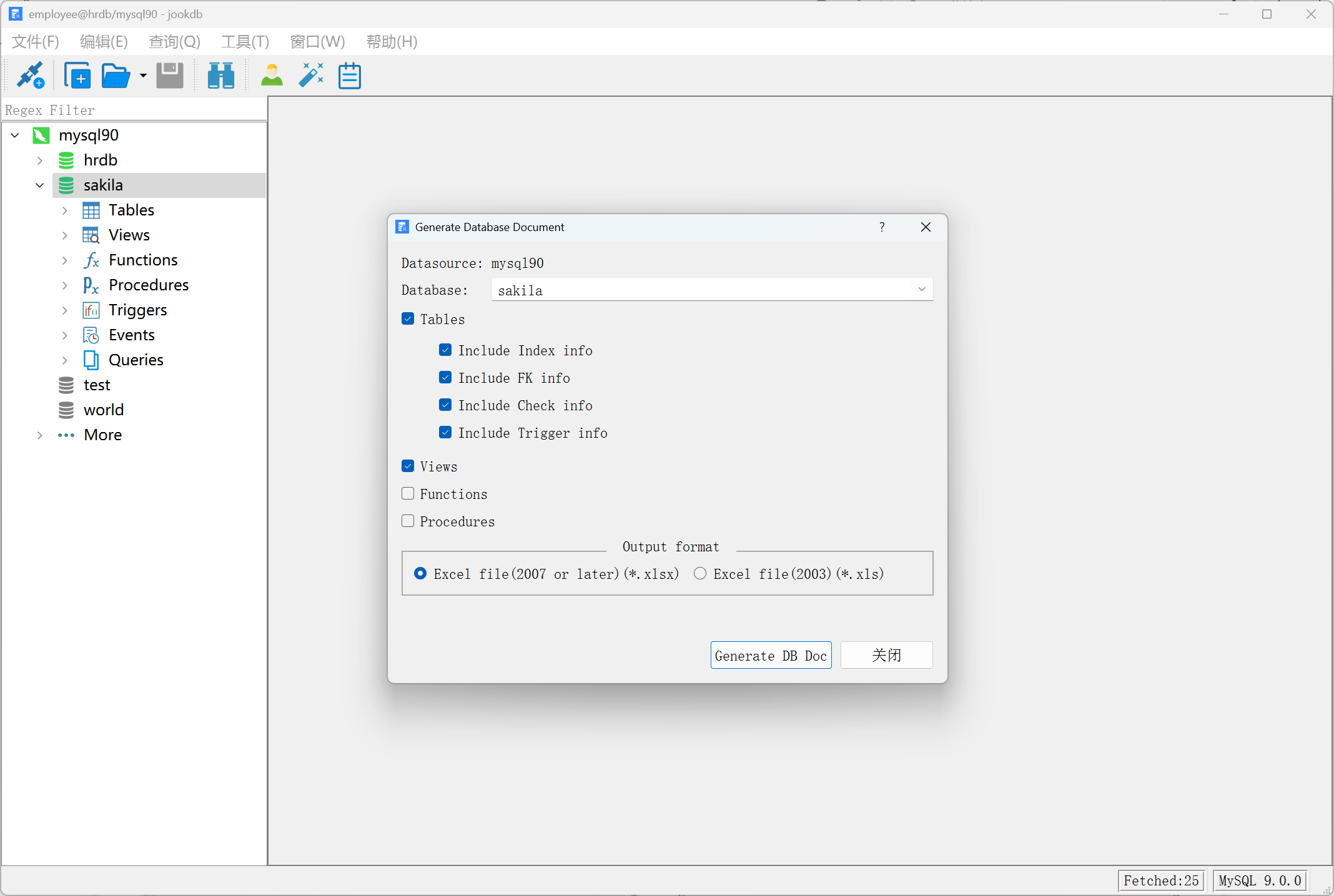Expand the hrdb database node
Viewport: 1334px width, 896px height.
tap(40, 160)
